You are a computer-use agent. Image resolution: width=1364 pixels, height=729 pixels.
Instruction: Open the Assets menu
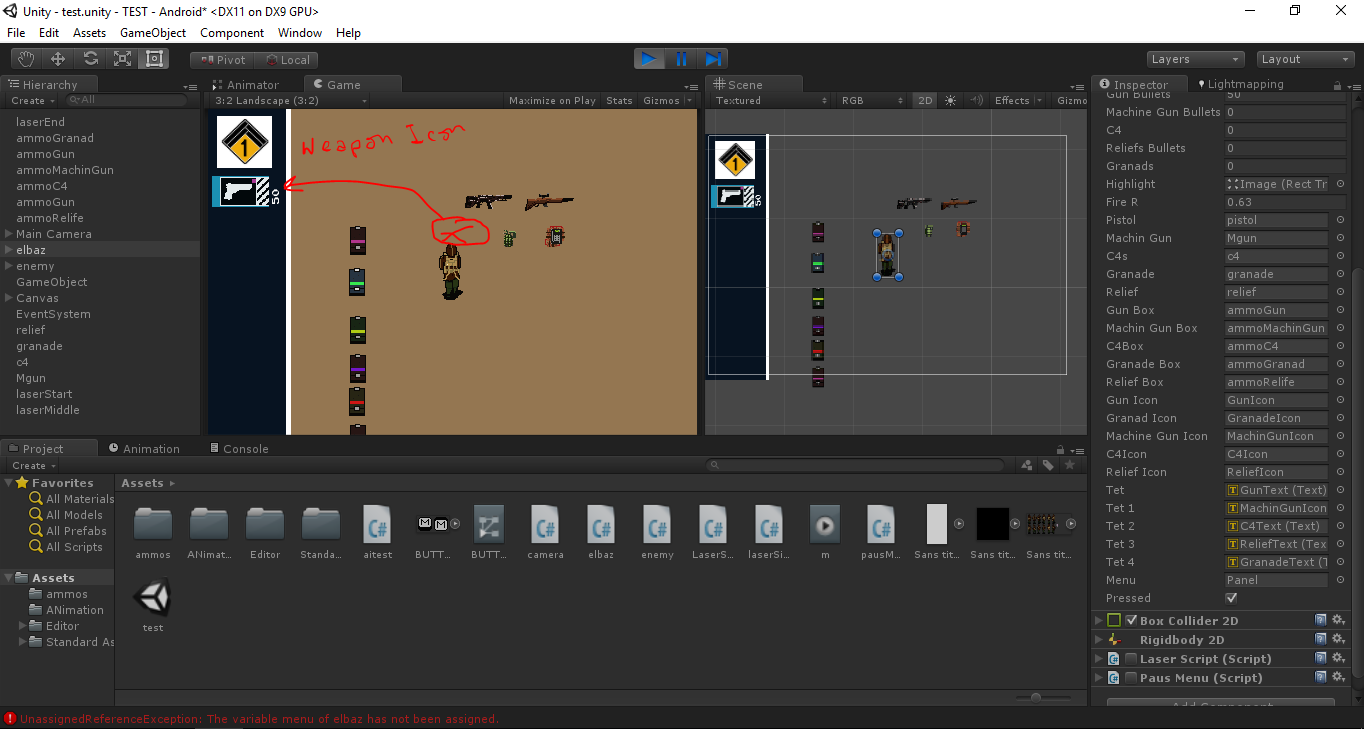pos(89,33)
